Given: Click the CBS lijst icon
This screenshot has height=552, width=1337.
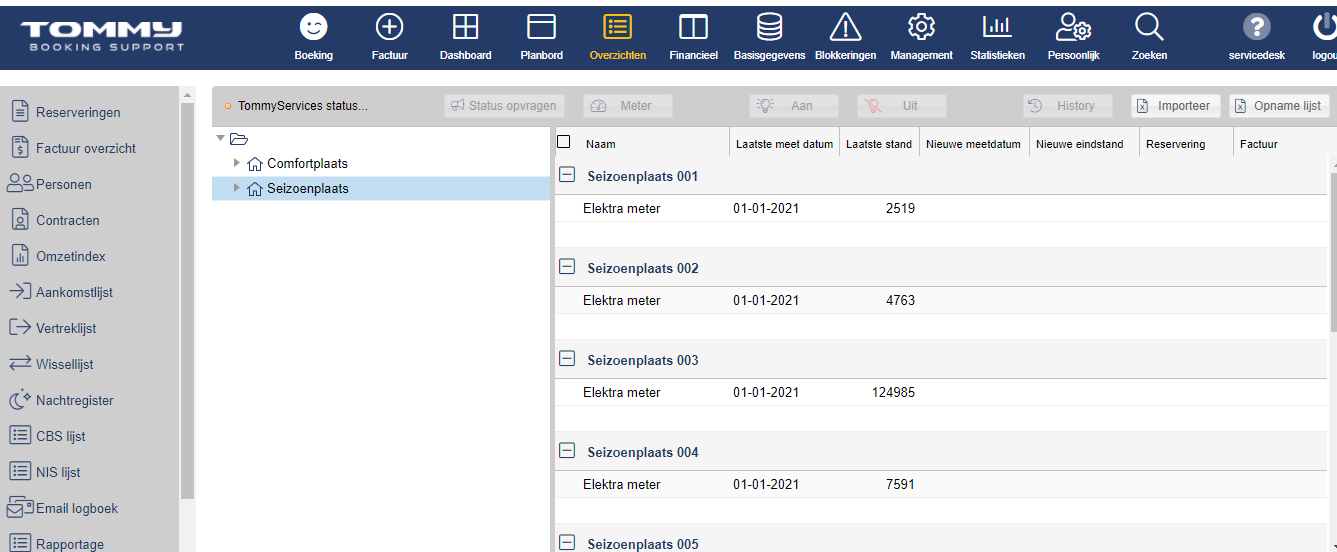Looking at the screenshot, I should [x=20, y=436].
